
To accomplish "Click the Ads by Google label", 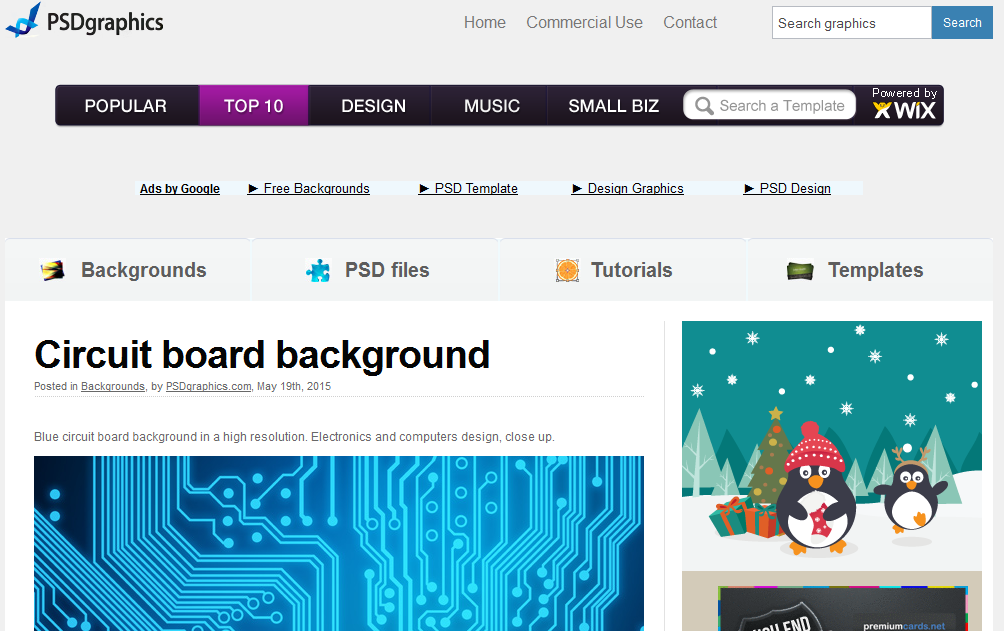I will (x=180, y=188).
